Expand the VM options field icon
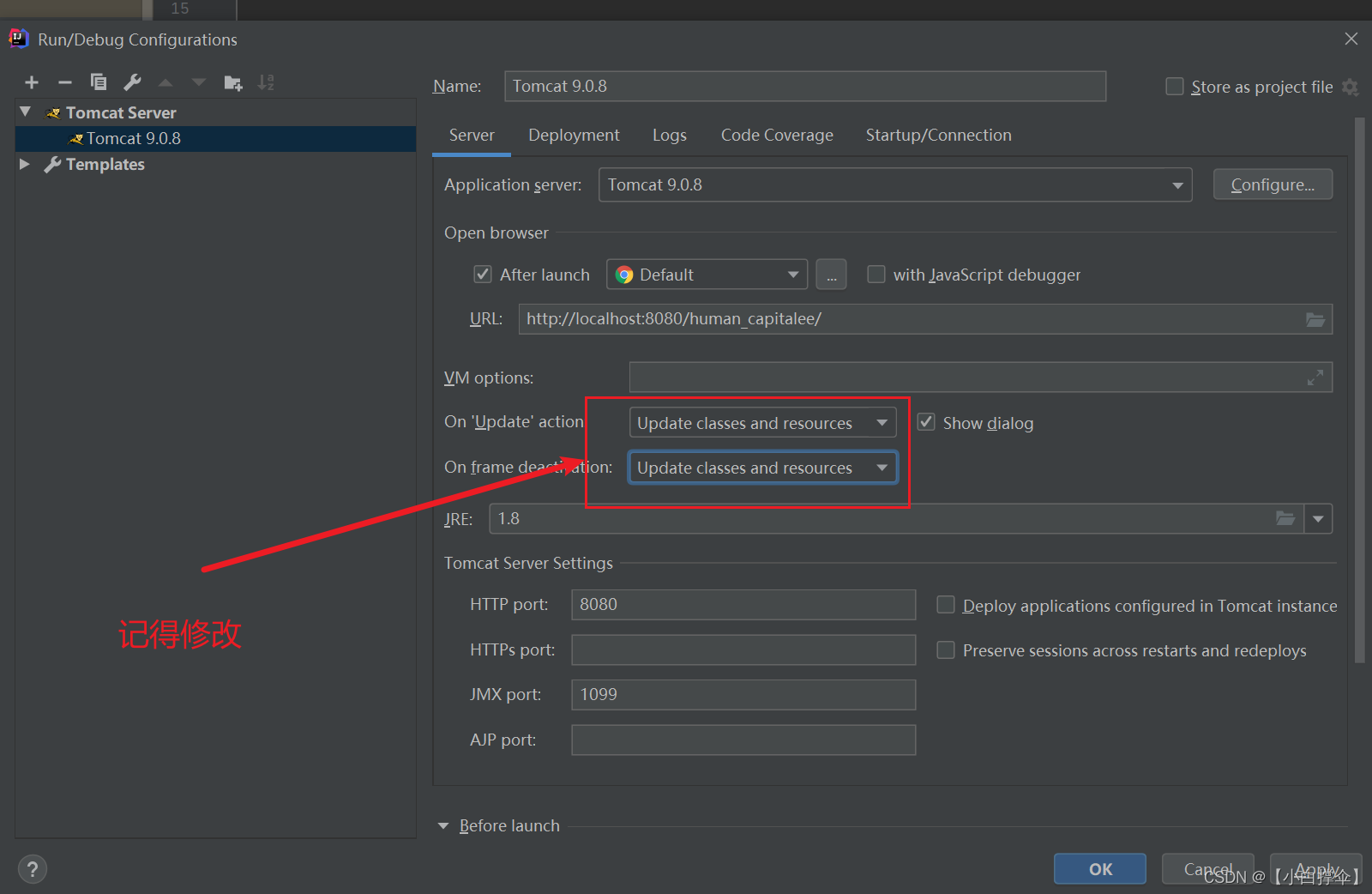The width and height of the screenshot is (1372, 894). [x=1315, y=378]
